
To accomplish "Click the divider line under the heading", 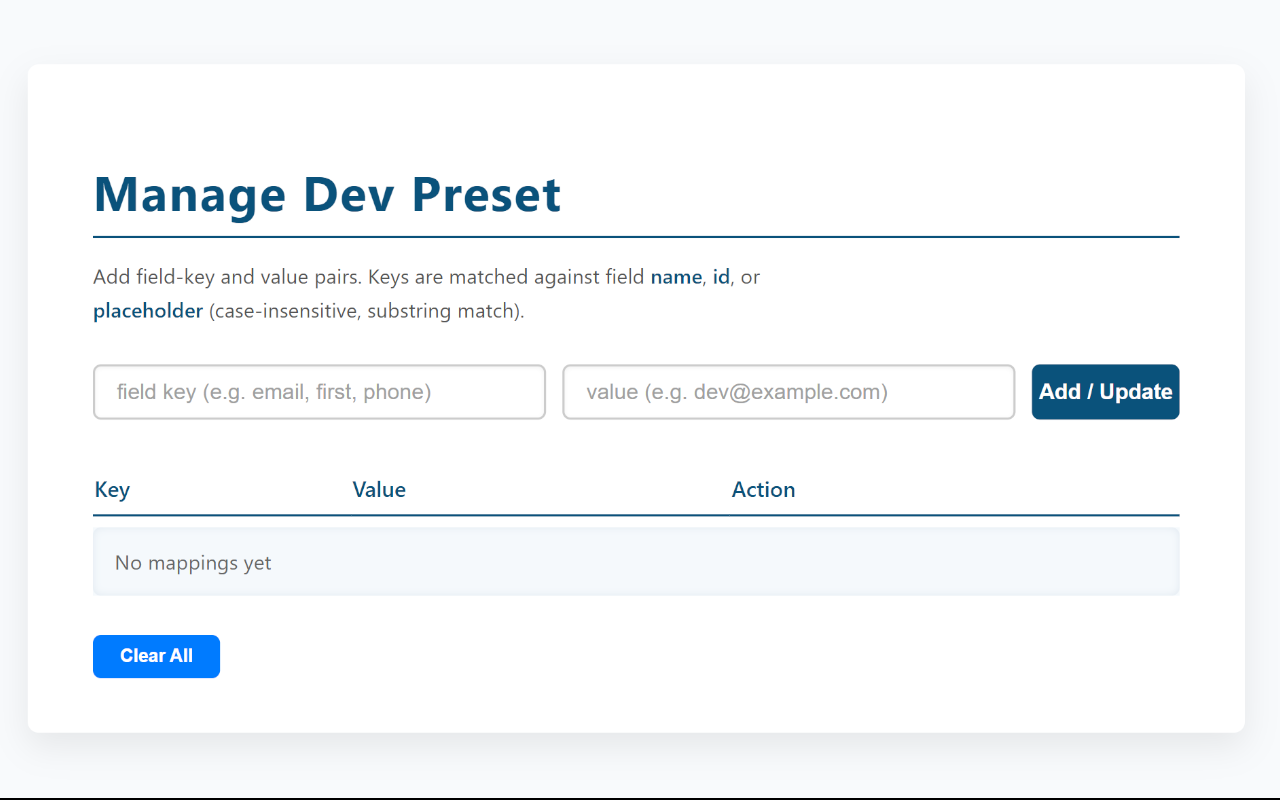I will pyautogui.click(x=636, y=237).
